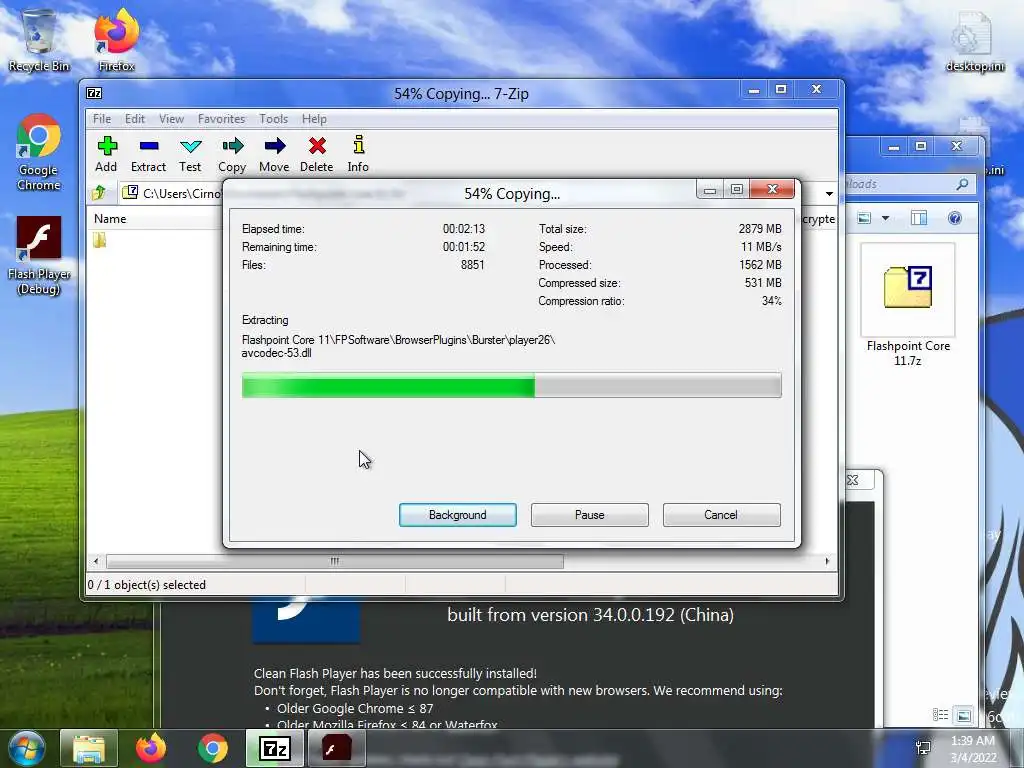1024x768 pixels.
Task: Click the 'avcodec-53.dll' file name text
Action: pos(276,353)
